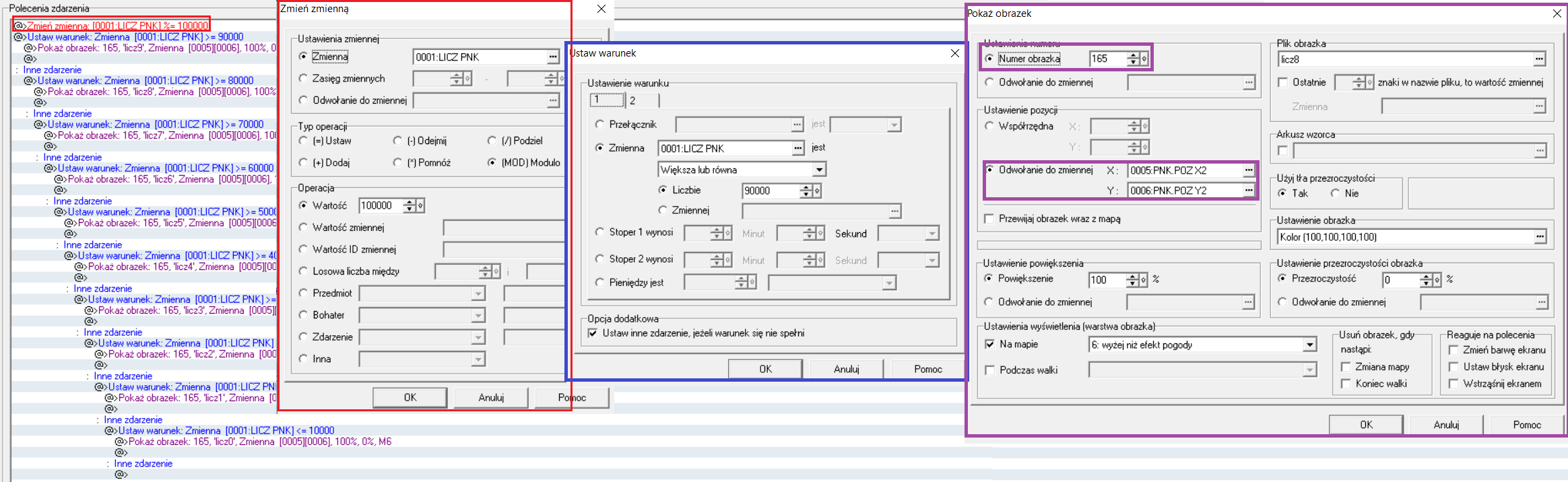Enable Przewijaj obrazek wraz z mapą checkbox

989,219
